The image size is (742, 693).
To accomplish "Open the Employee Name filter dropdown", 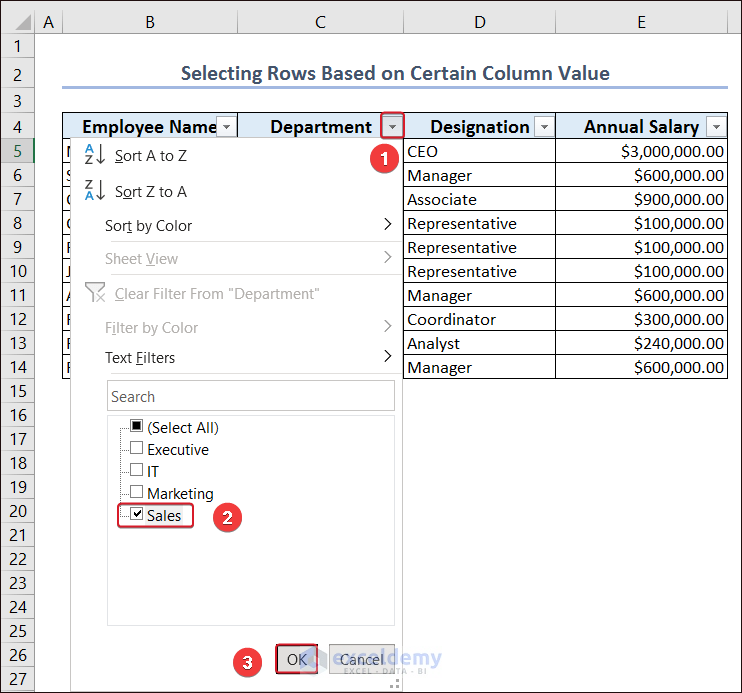I will coord(226,127).
